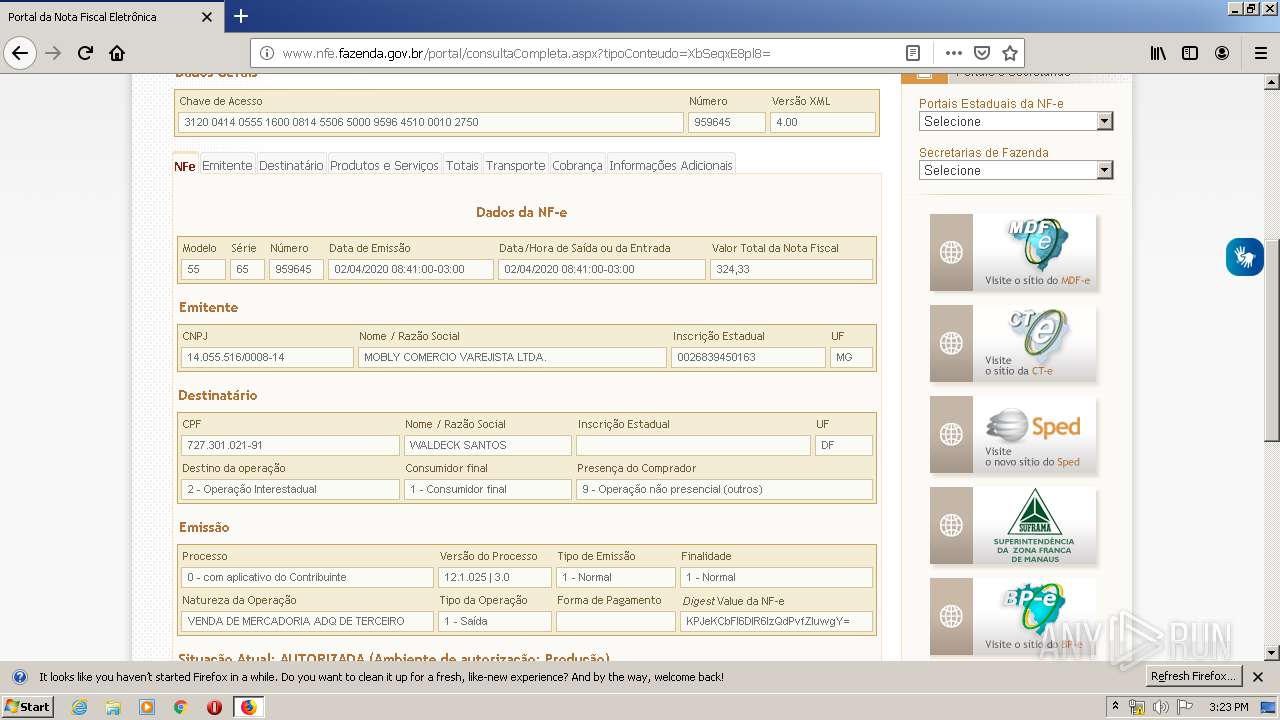Open the Transporte tab
This screenshot has width=1280, height=720.
(x=516, y=165)
